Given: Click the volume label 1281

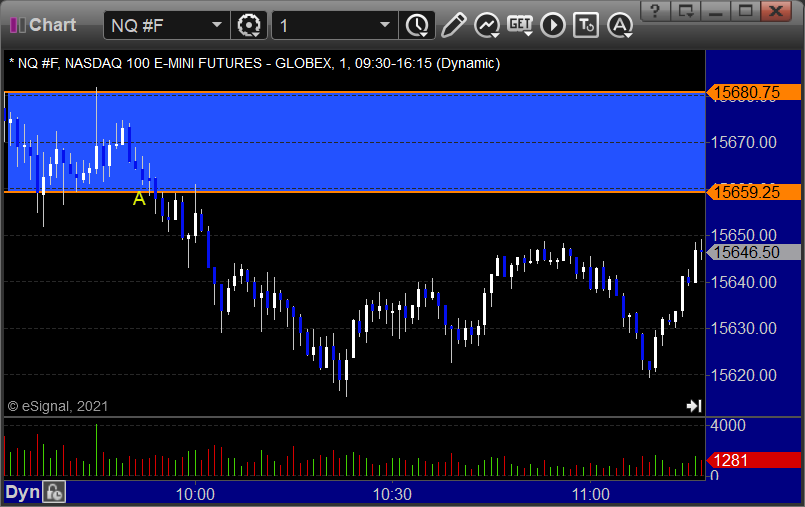Looking at the screenshot, I should point(753,460).
